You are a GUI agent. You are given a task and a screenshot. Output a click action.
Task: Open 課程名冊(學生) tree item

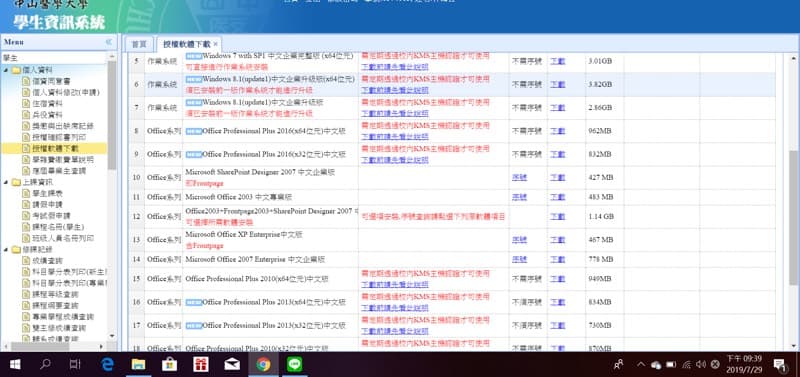58,227
